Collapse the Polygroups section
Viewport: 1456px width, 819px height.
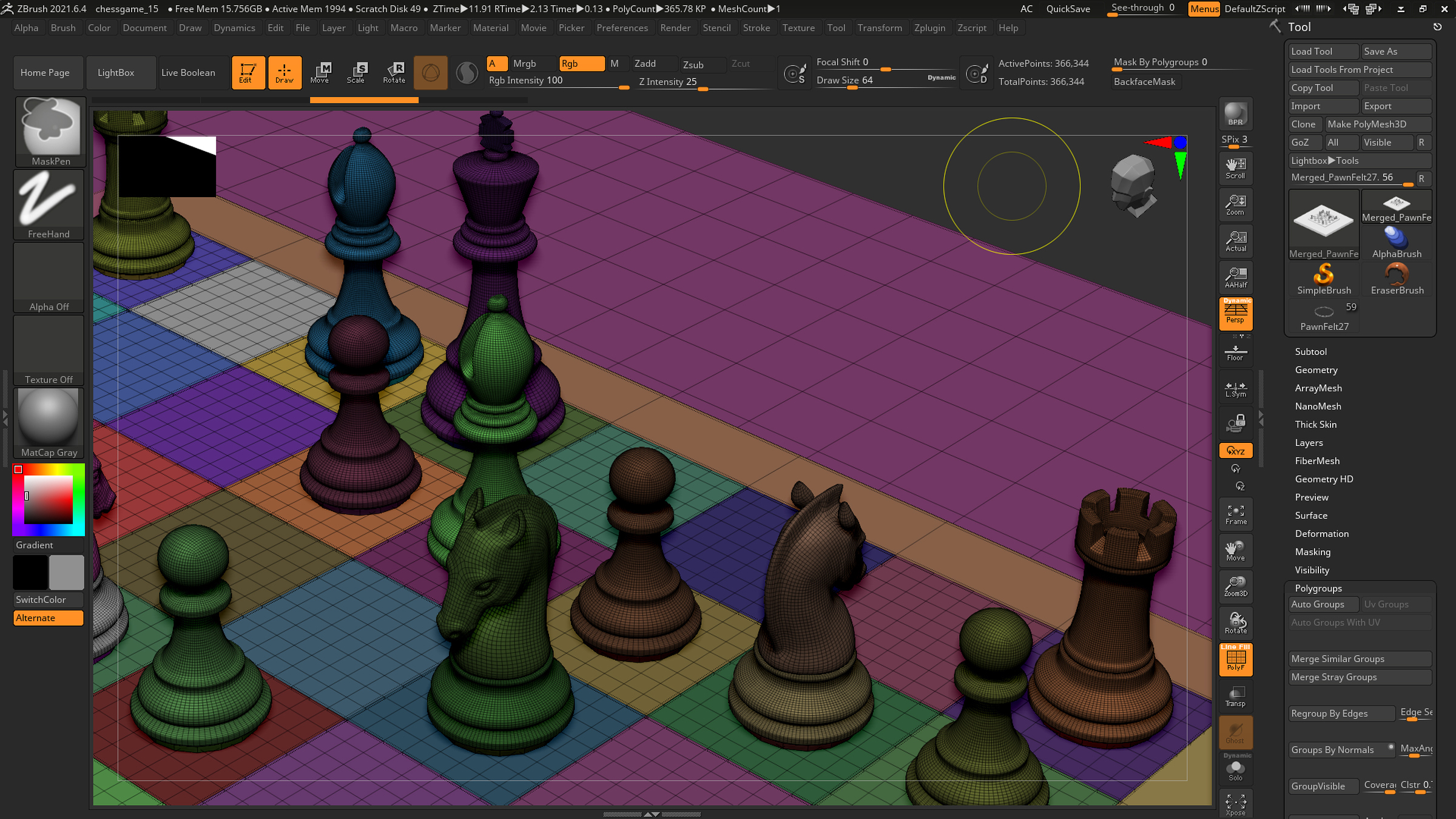[1318, 588]
